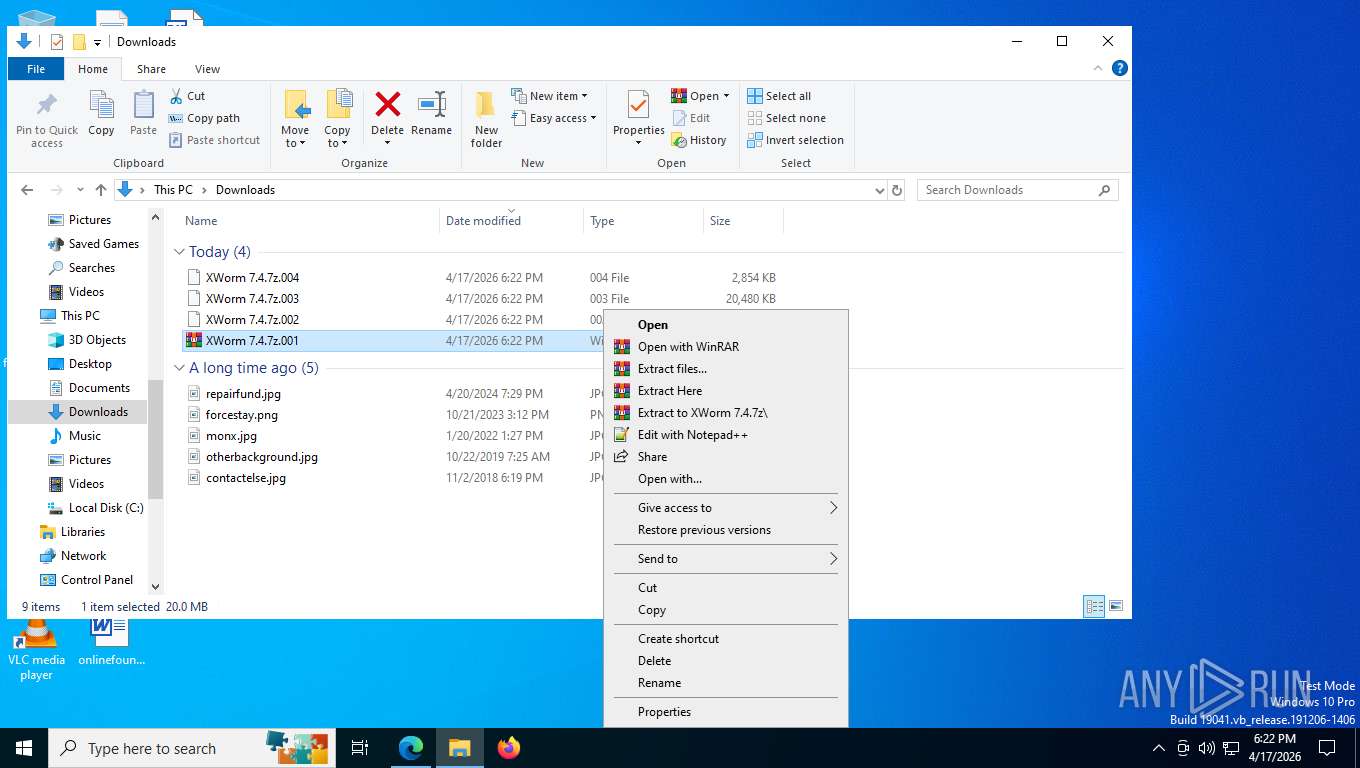Image resolution: width=1360 pixels, height=768 pixels.
Task: Expand the ribbon Open dropdown arrow
Action: pyautogui.click(x=726, y=96)
